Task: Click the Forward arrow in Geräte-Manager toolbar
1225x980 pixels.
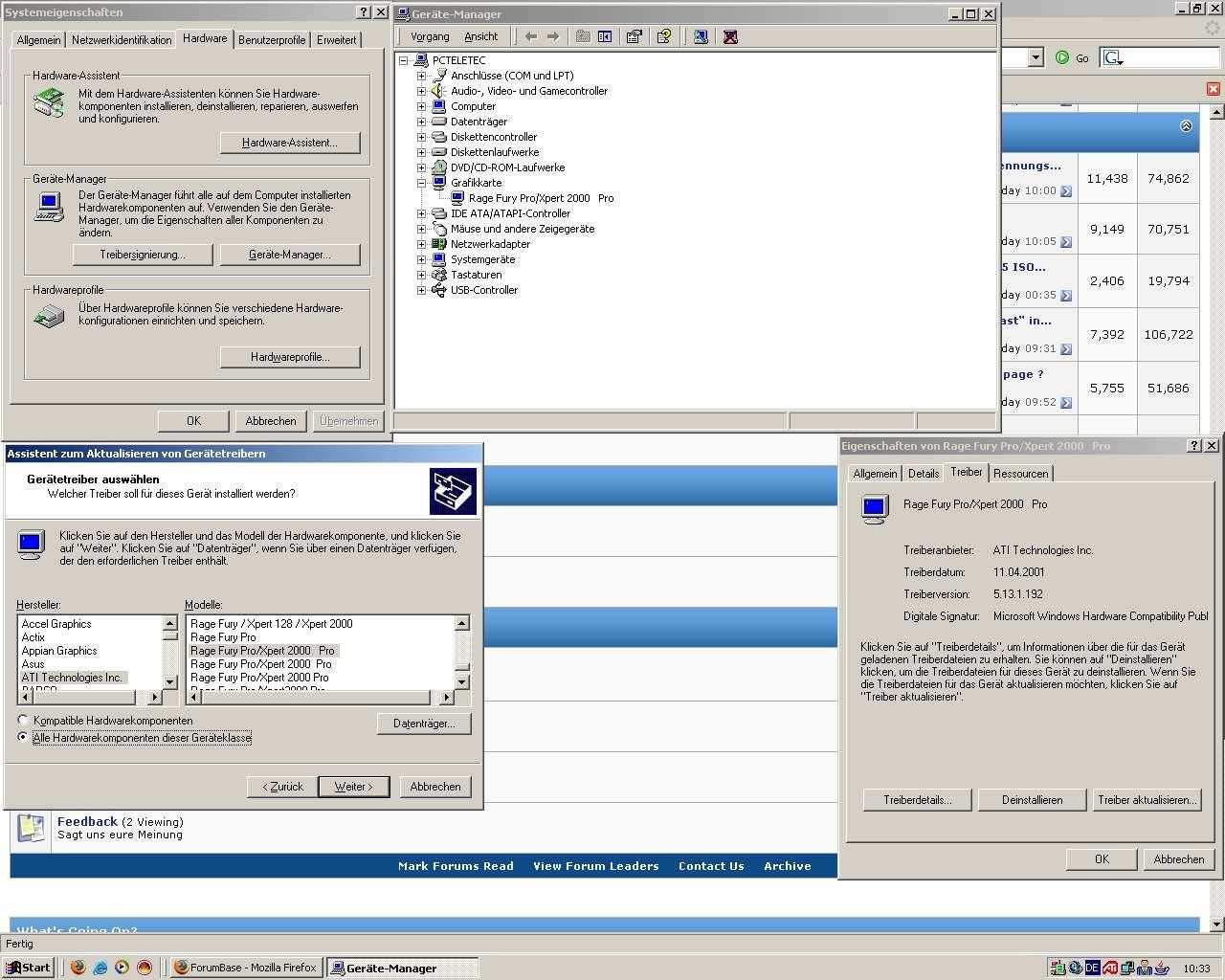Action: pos(552,36)
